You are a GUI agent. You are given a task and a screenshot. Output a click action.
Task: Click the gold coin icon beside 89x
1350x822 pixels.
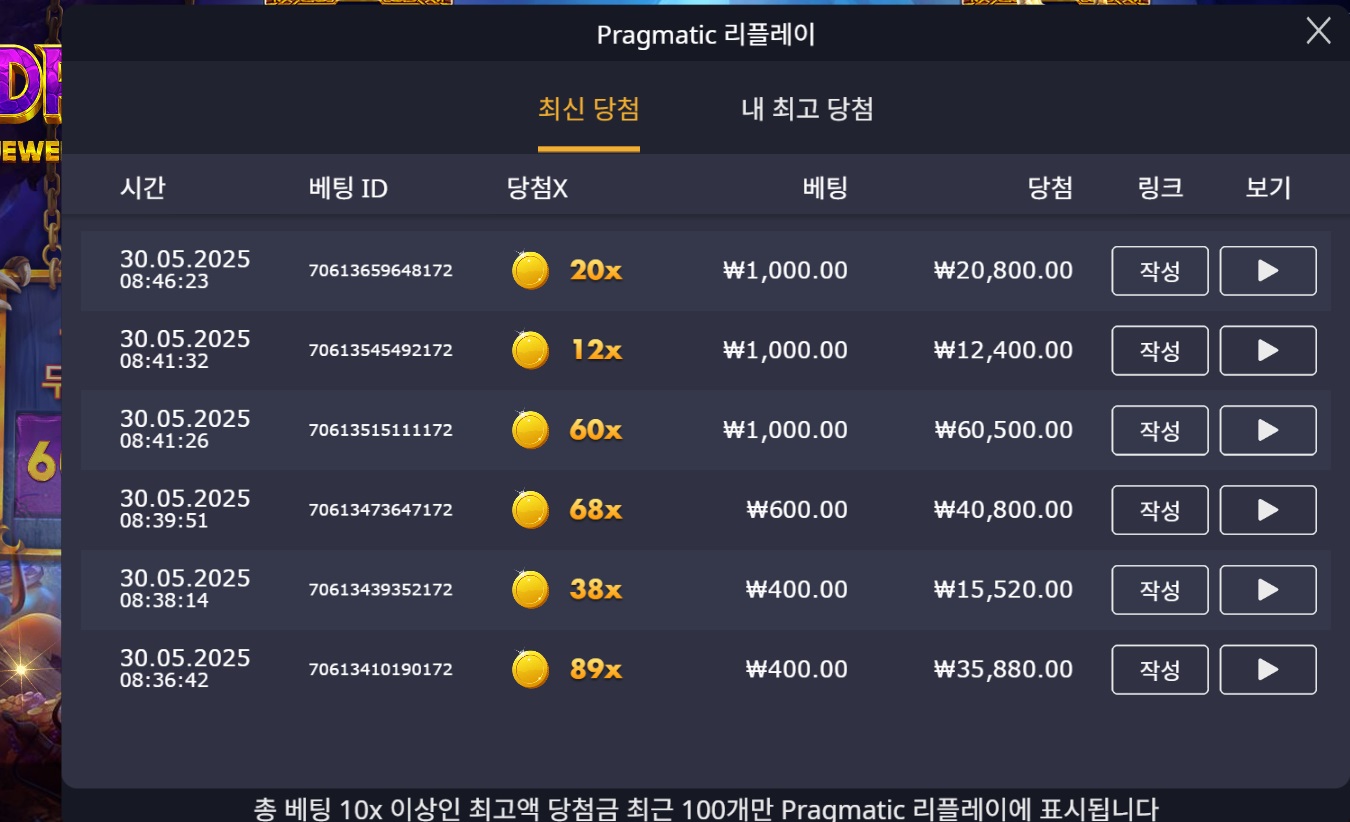coord(530,669)
